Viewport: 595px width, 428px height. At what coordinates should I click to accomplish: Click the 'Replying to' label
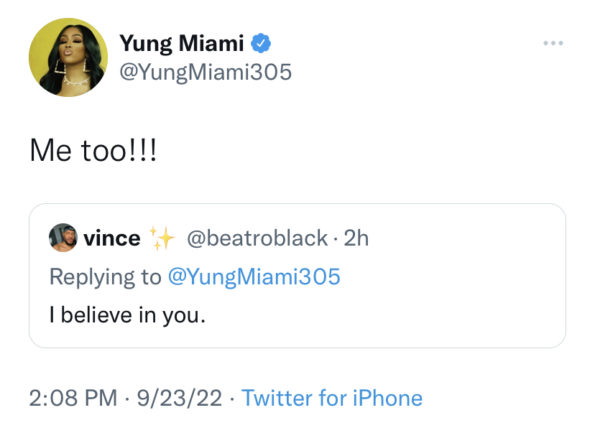pyautogui.click(x=105, y=277)
